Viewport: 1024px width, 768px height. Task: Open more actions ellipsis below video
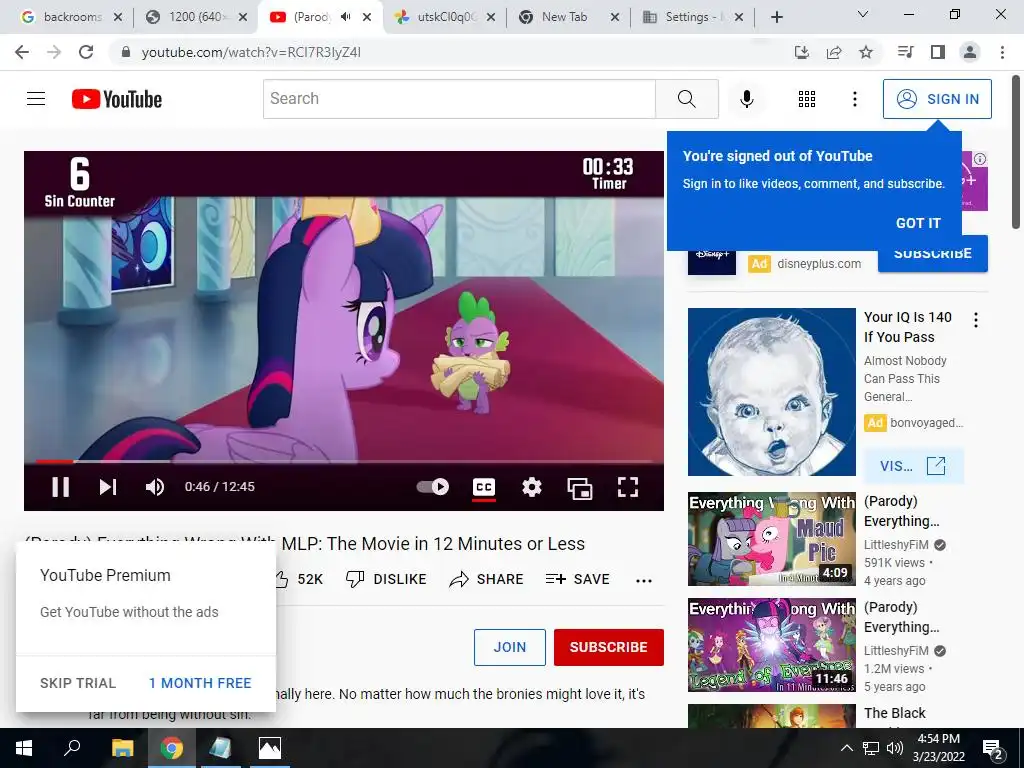pyautogui.click(x=644, y=581)
